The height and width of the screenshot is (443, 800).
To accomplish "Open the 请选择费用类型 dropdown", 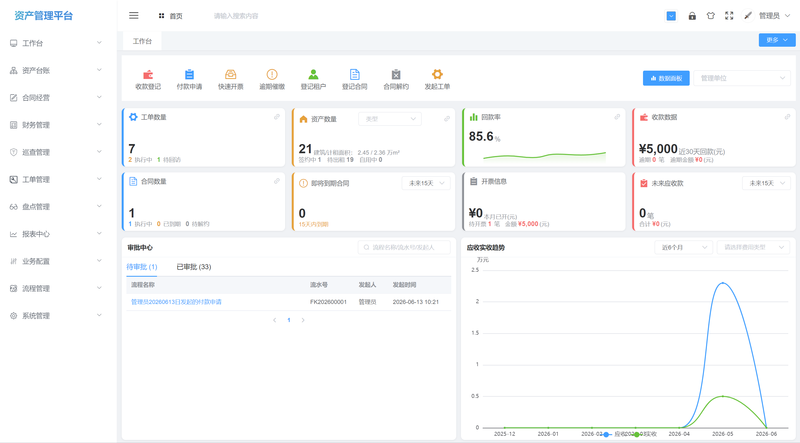I will pyautogui.click(x=753, y=248).
